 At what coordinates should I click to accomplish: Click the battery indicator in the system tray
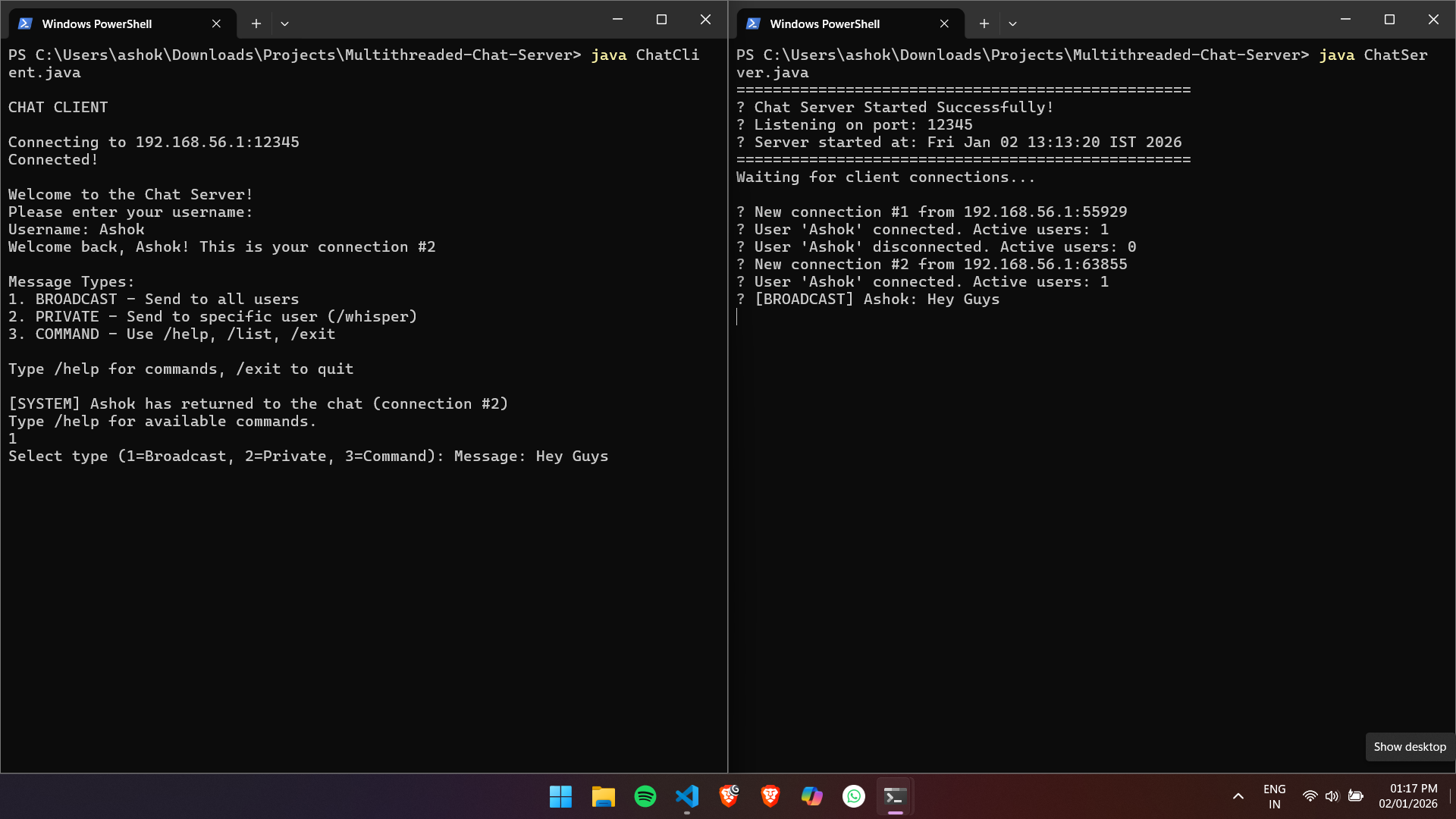click(x=1357, y=796)
